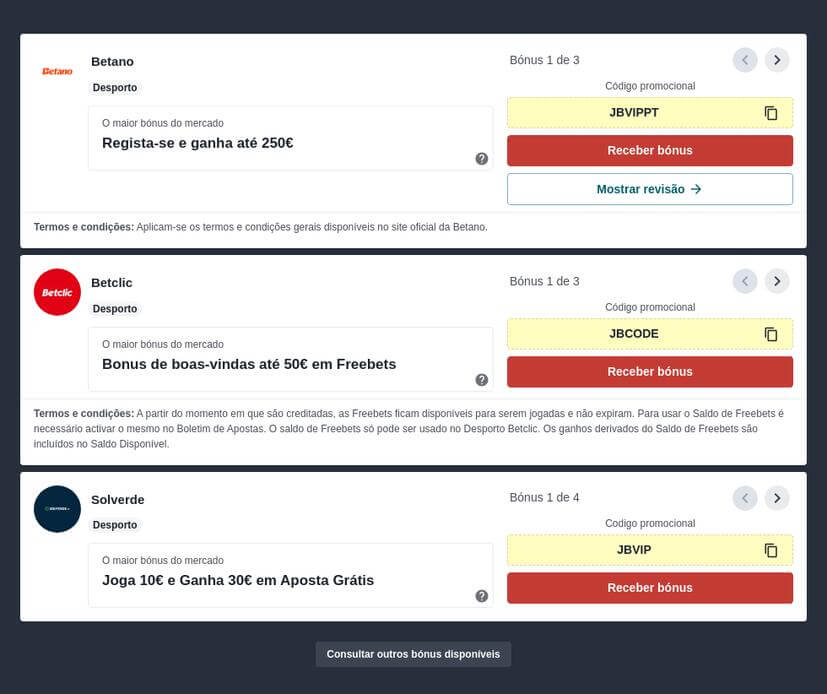Screen dimensions: 827x694
Task: Click Receber bónus for Betano
Action: (650, 150)
